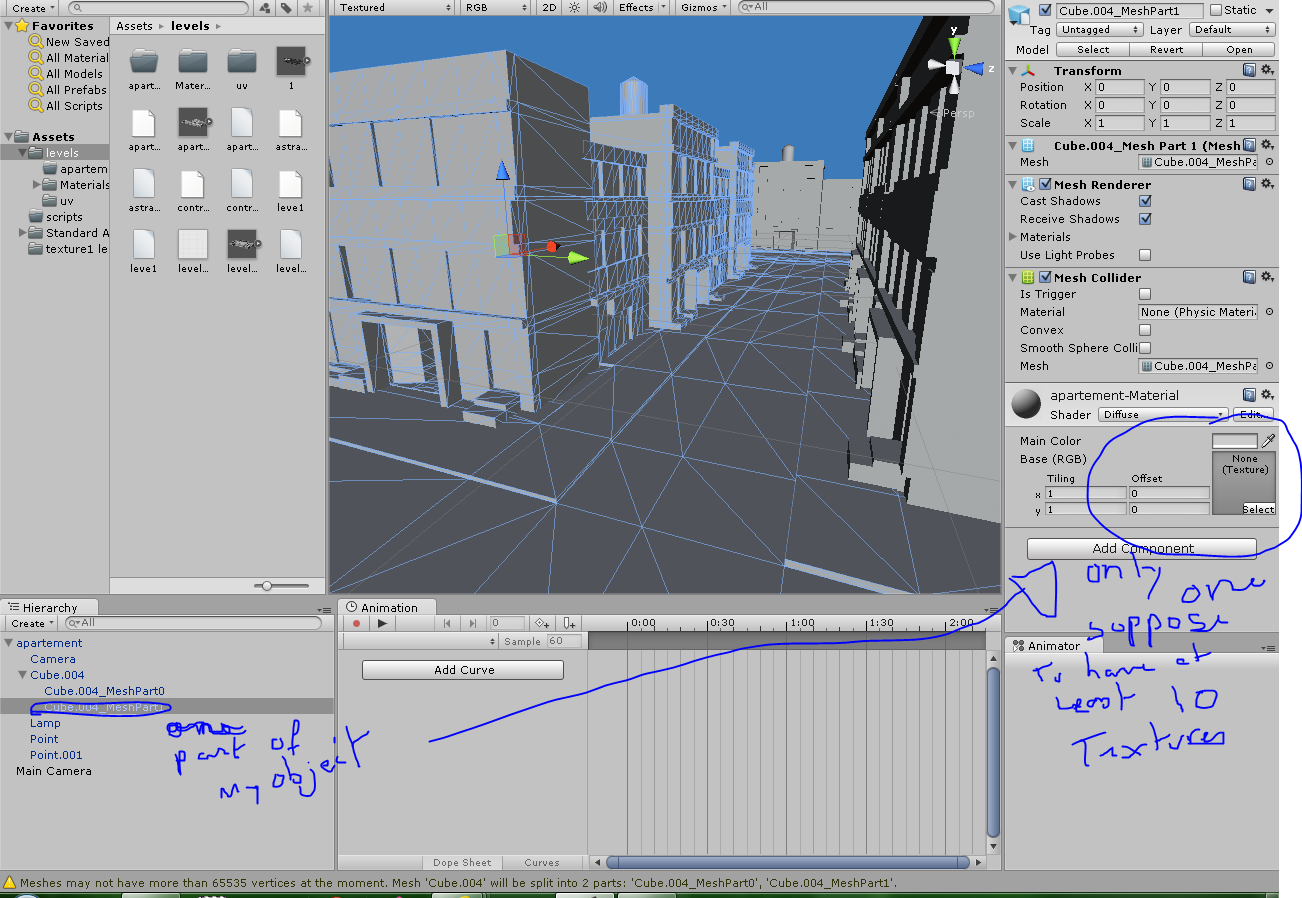
Task: Click the Add Keyframe icon
Action: pyautogui.click(x=541, y=623)
